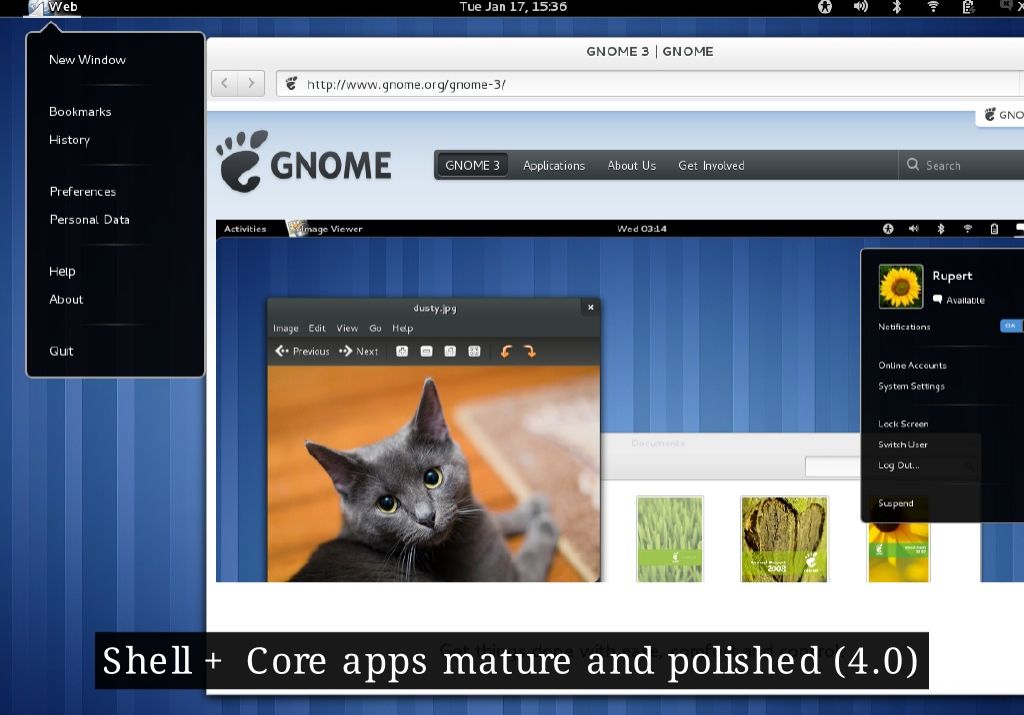
Task: Click Previous in image viewer toolbar
Action: (x=302, y=351)
